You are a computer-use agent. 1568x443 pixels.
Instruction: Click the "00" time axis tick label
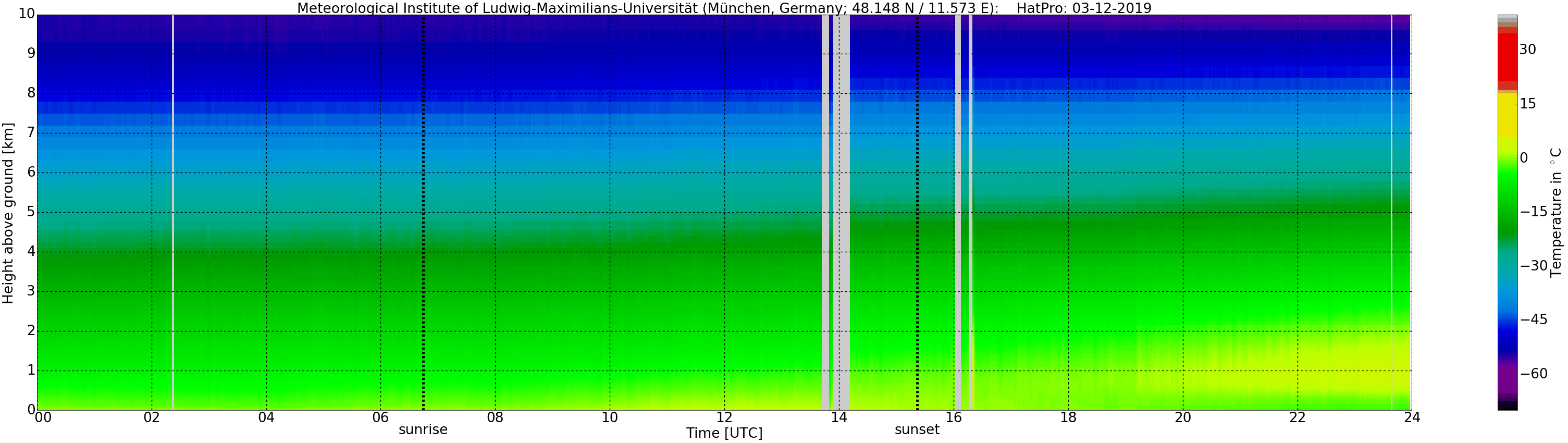(42, 417)
